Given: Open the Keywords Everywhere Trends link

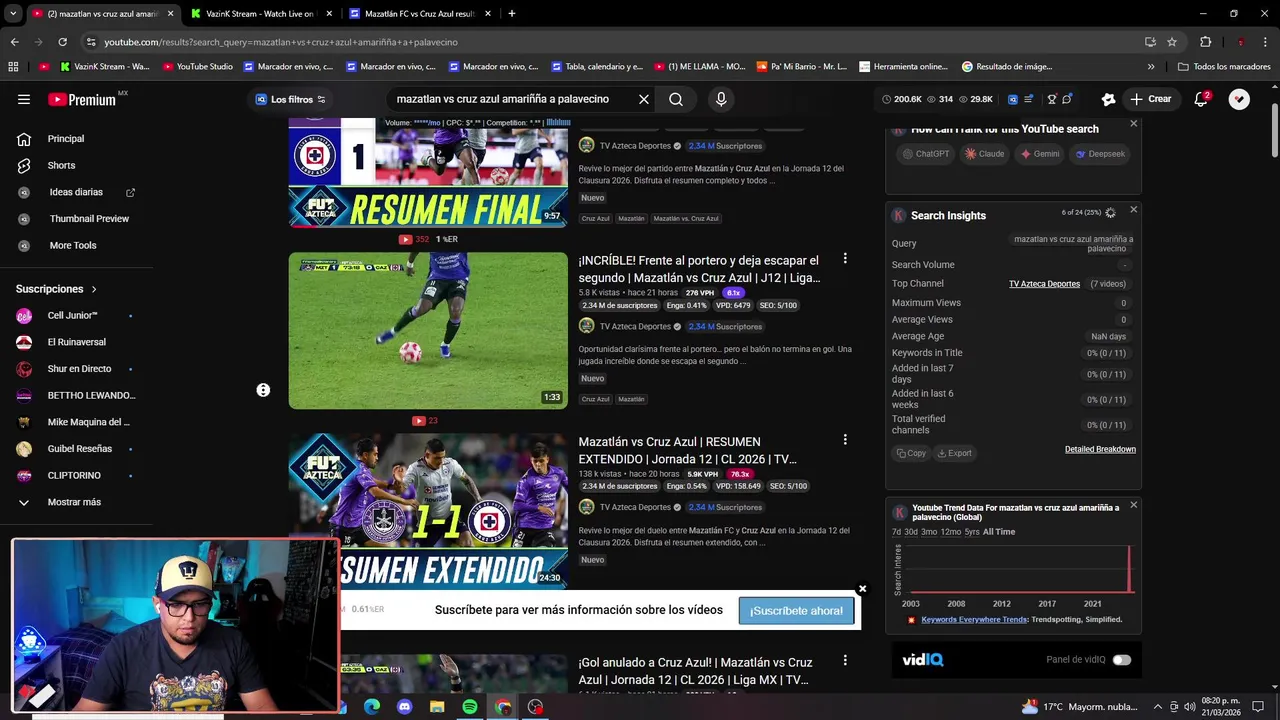Looking at the screenshot, I should pos(974,620).
